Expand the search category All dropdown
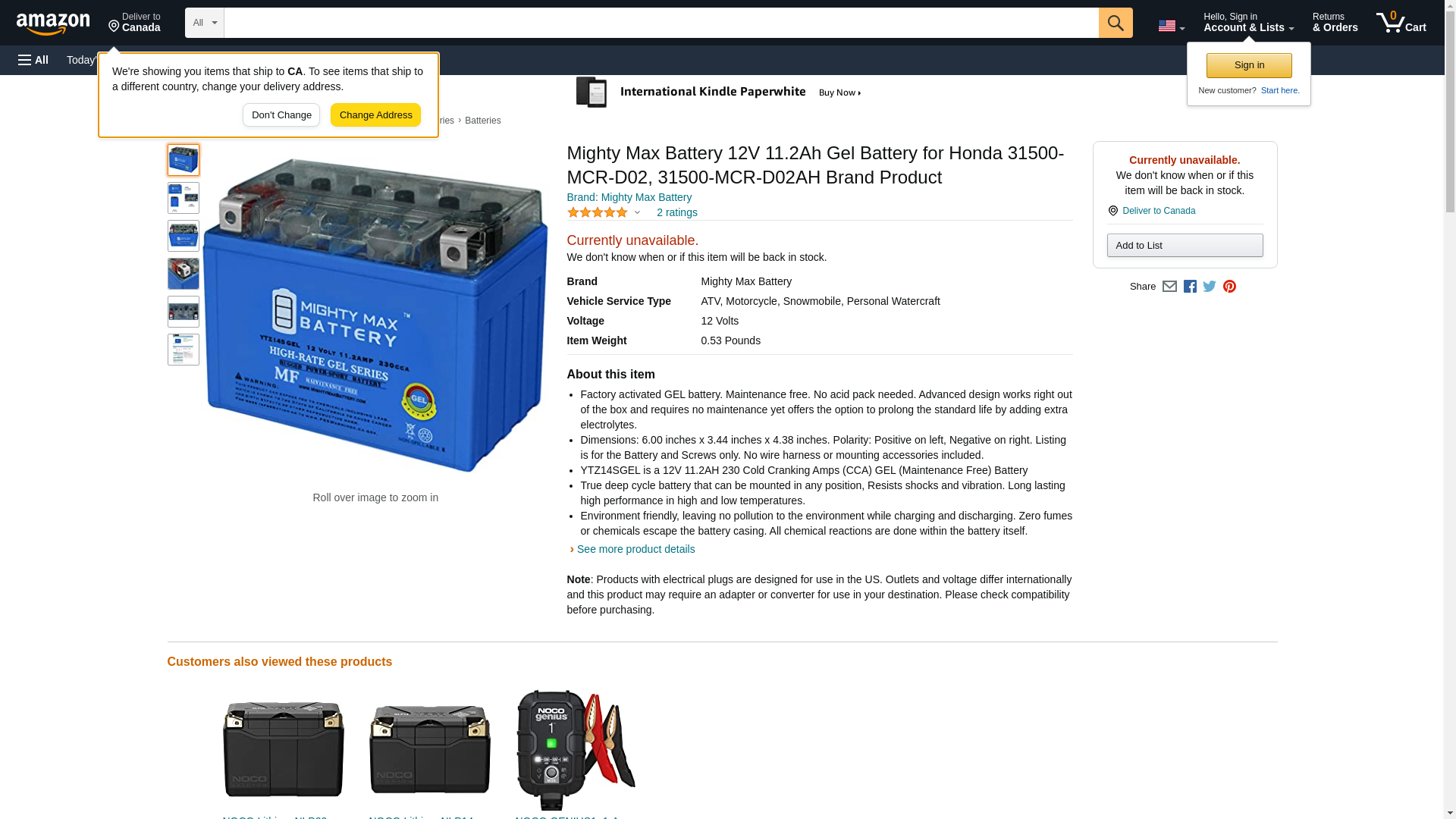The image size is (1456, 819). pos(205,23)
